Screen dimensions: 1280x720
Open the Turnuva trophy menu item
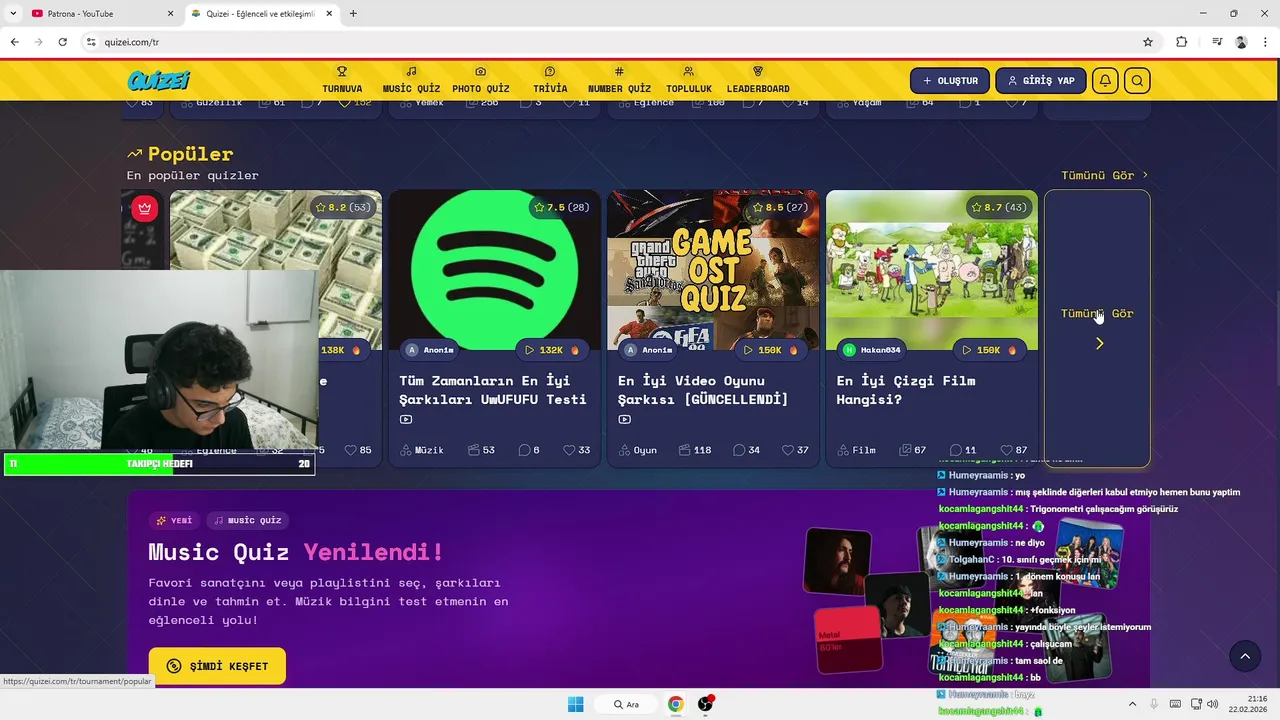[x=342, y=80]
